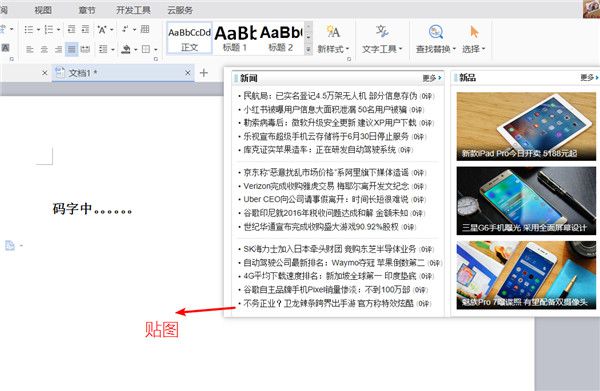Open the 开发工具 ribbon tab
Image resolution: width=600 pixels, height=391 pixels.
133,10
